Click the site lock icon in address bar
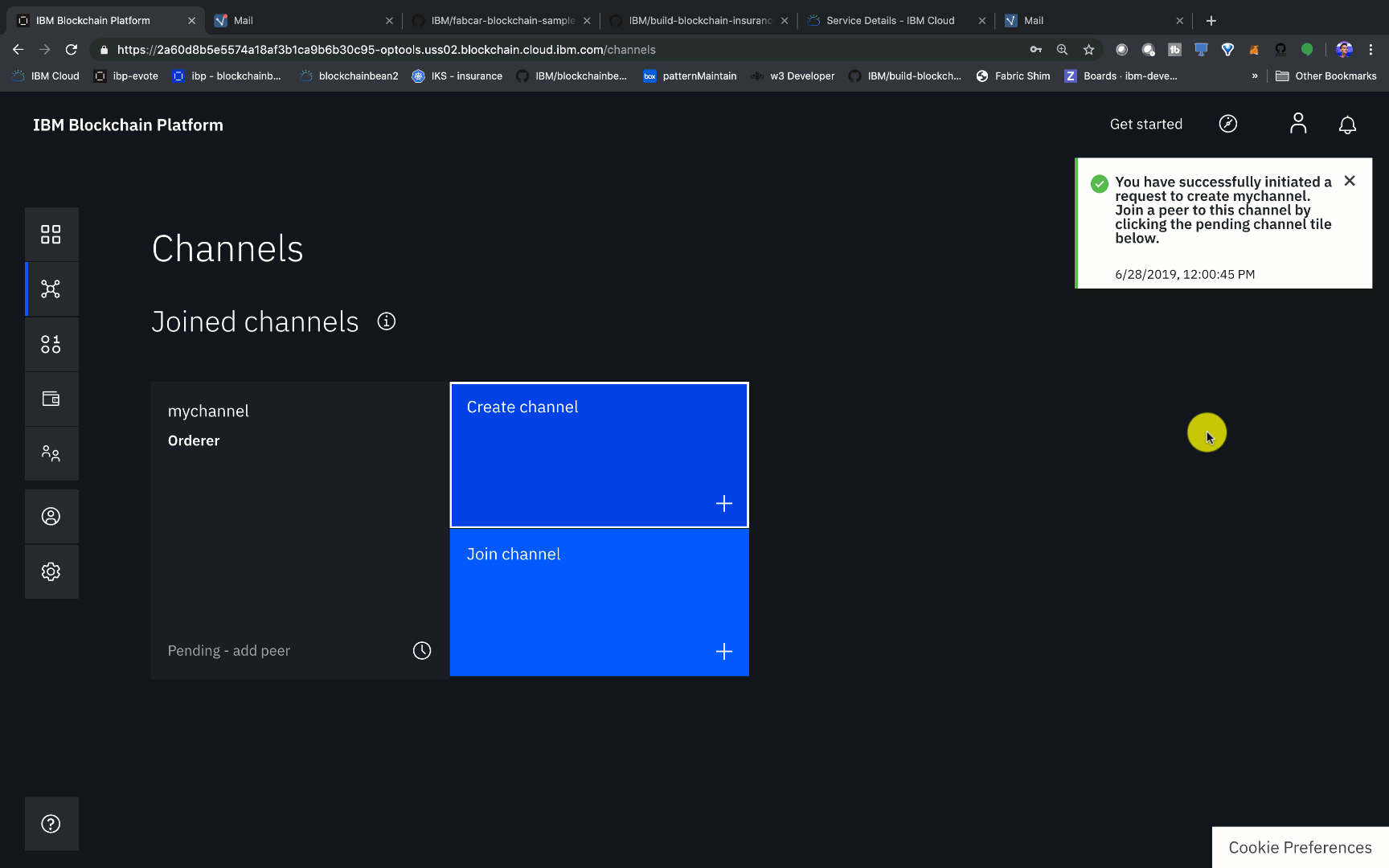1389x868 pixels. [x=104, y=50]
